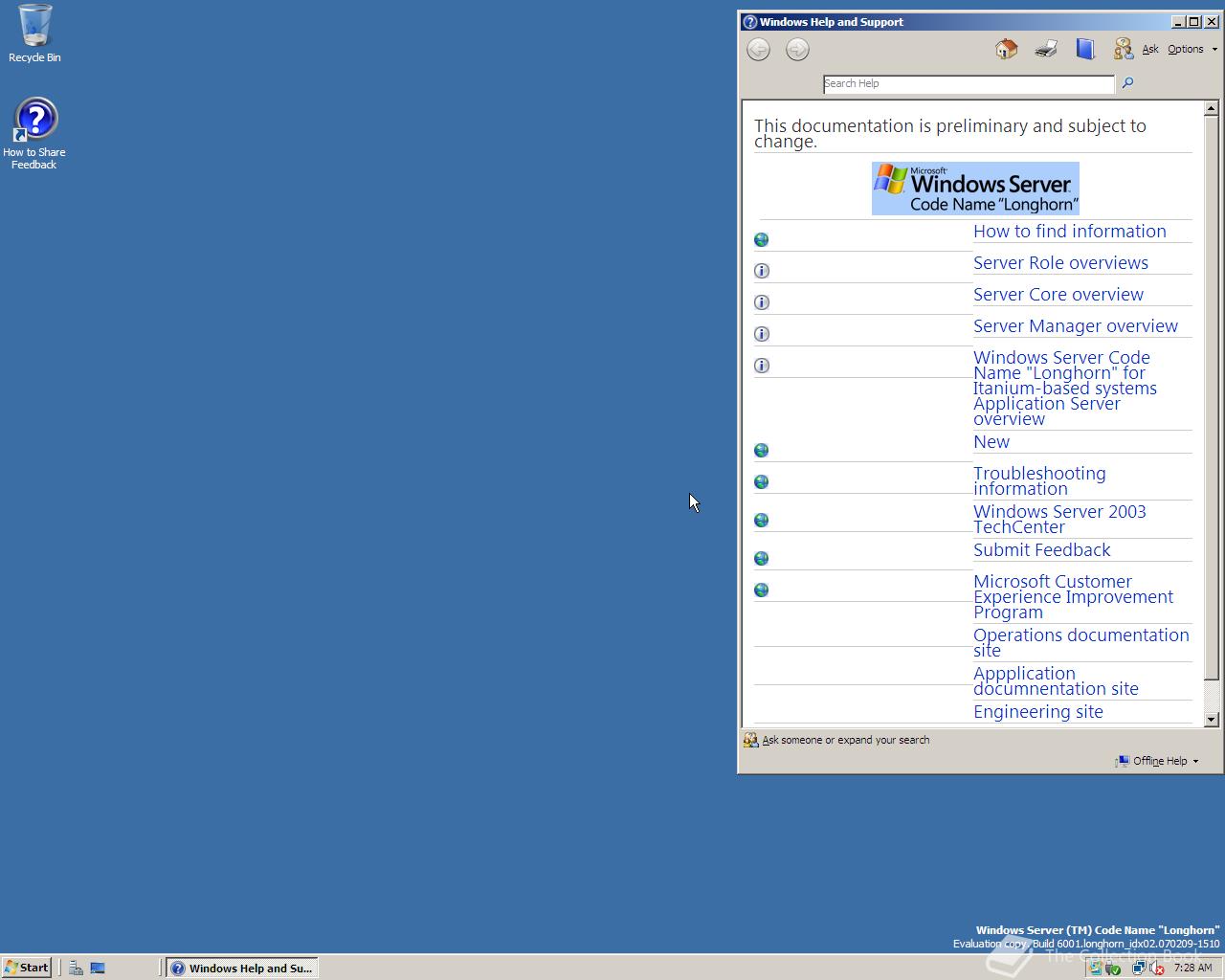Open Operations documentation site link
The height and width of the screenshot is (980, 1225).
[x=1080, y=642]
